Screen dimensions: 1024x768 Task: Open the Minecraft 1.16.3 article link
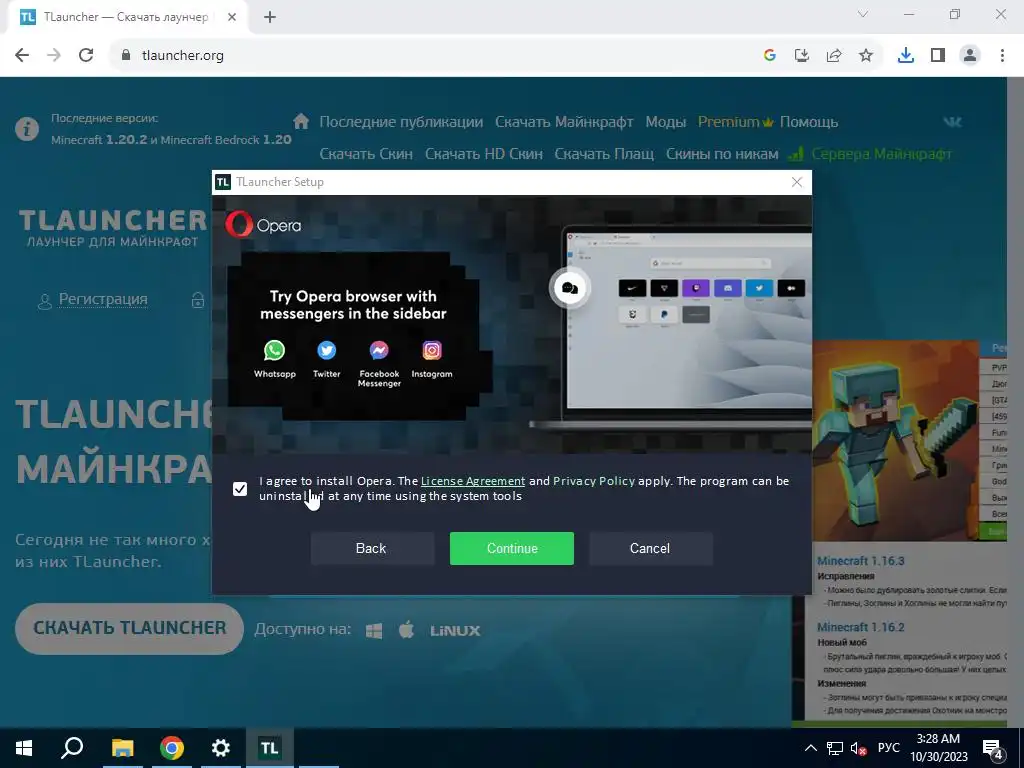pos(861,561)
